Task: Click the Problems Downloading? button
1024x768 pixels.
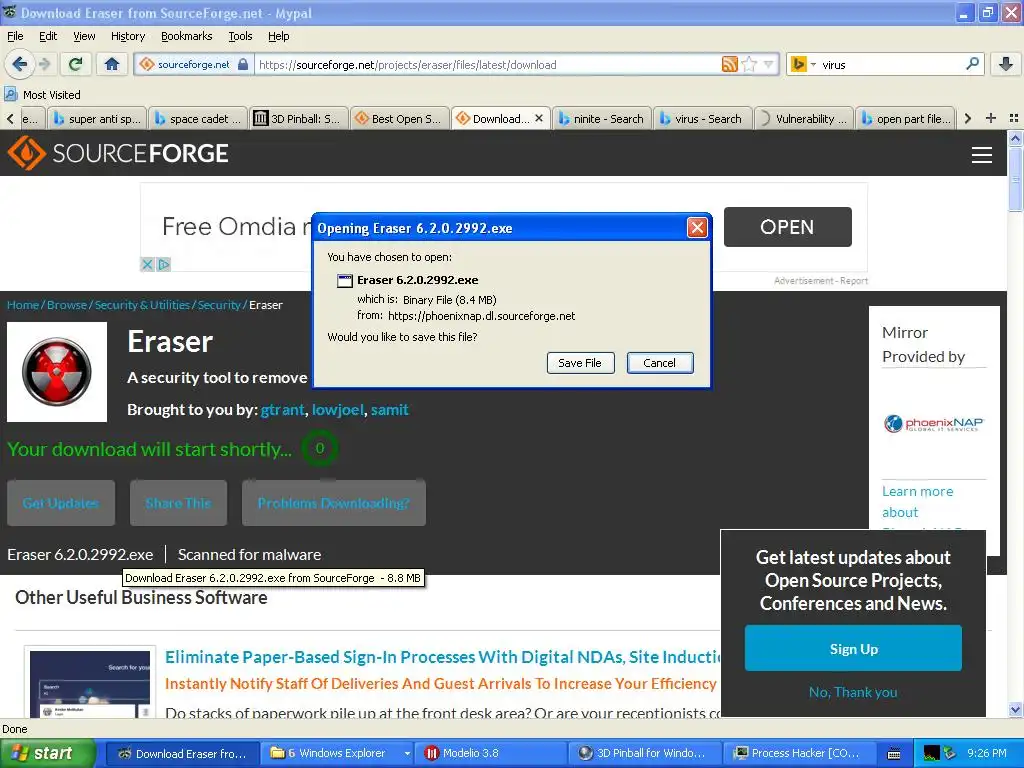Action: 334,503
